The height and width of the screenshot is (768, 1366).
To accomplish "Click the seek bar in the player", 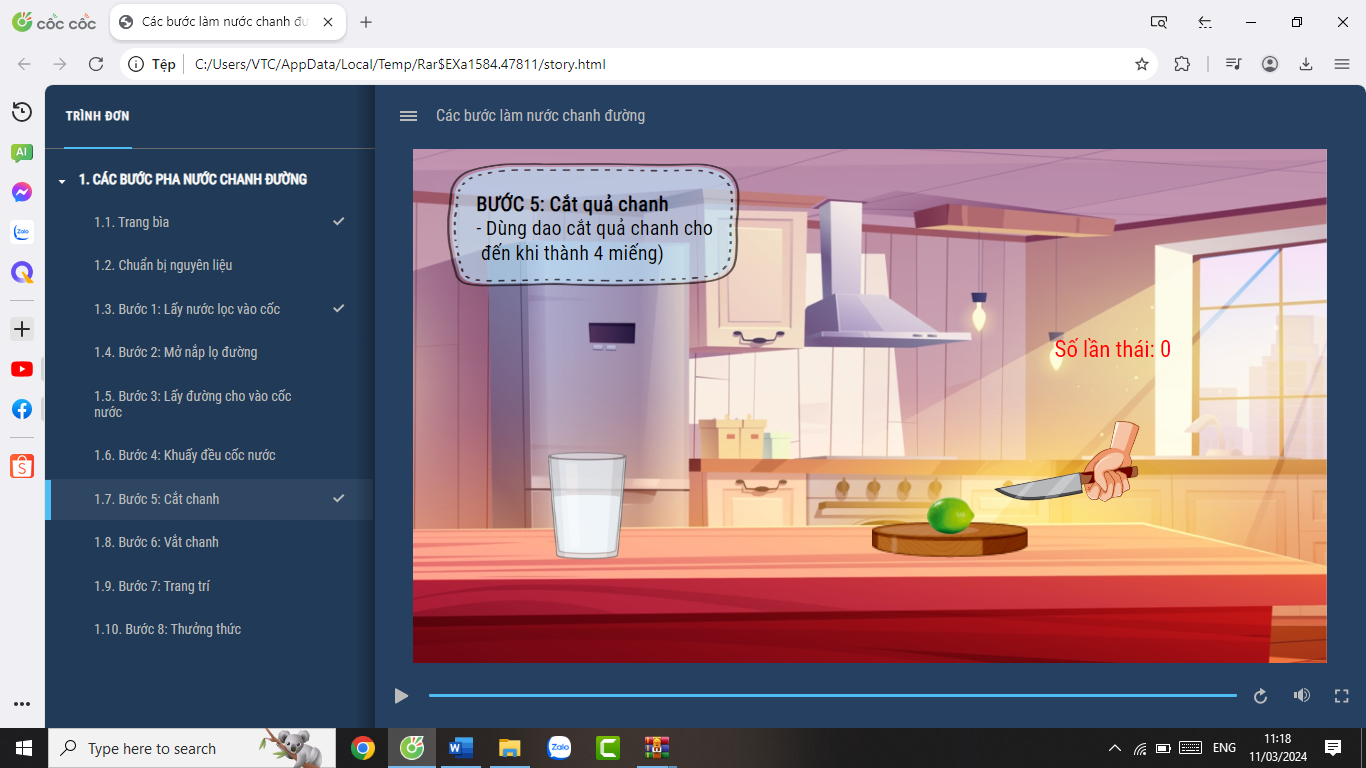I will tap(832, 695).
